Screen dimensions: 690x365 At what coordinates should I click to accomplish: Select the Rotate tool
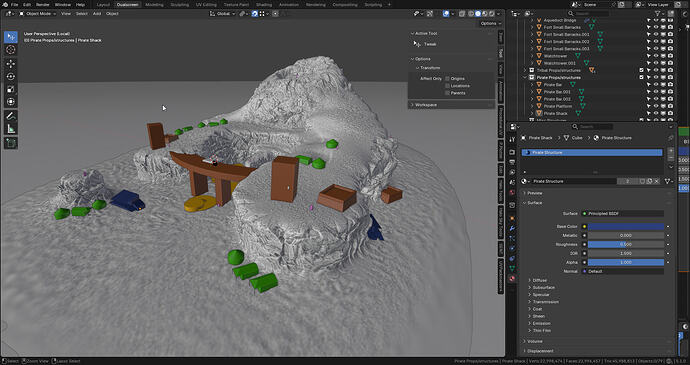(x=11, y=77)
